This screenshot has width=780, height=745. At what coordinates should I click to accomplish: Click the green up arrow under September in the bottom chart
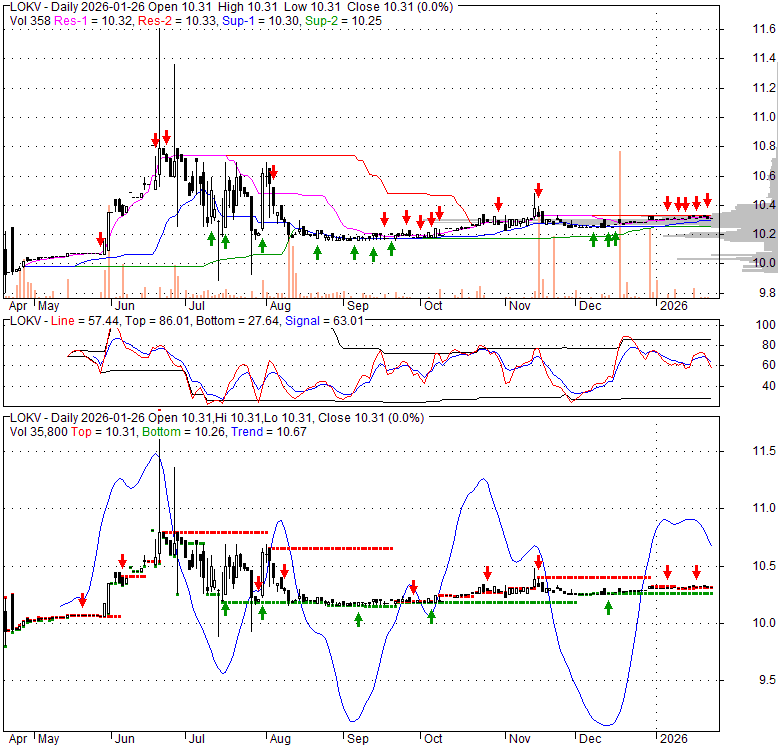[x=358, y=620]
